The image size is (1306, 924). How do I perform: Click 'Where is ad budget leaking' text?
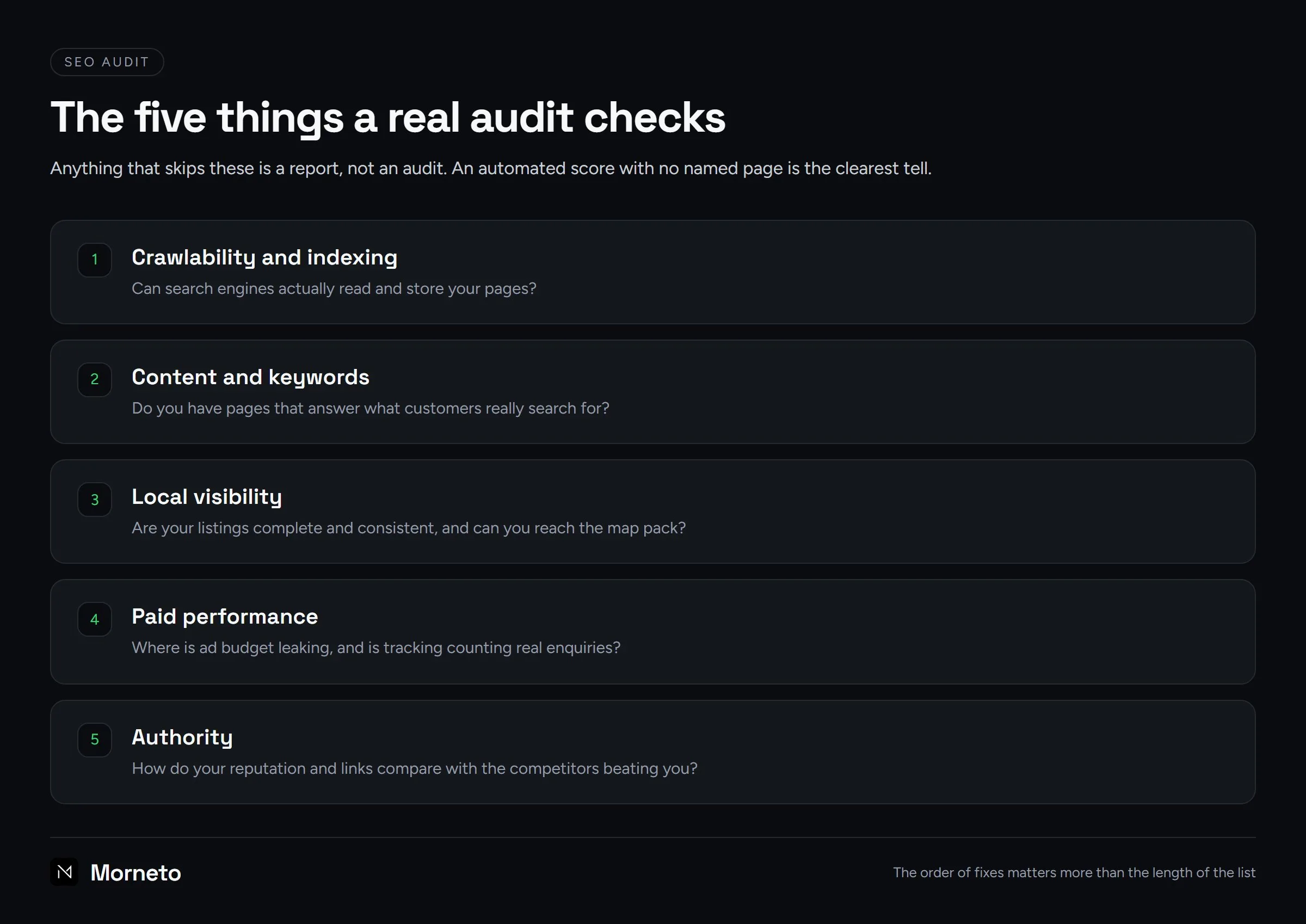(x=376, y=648)
